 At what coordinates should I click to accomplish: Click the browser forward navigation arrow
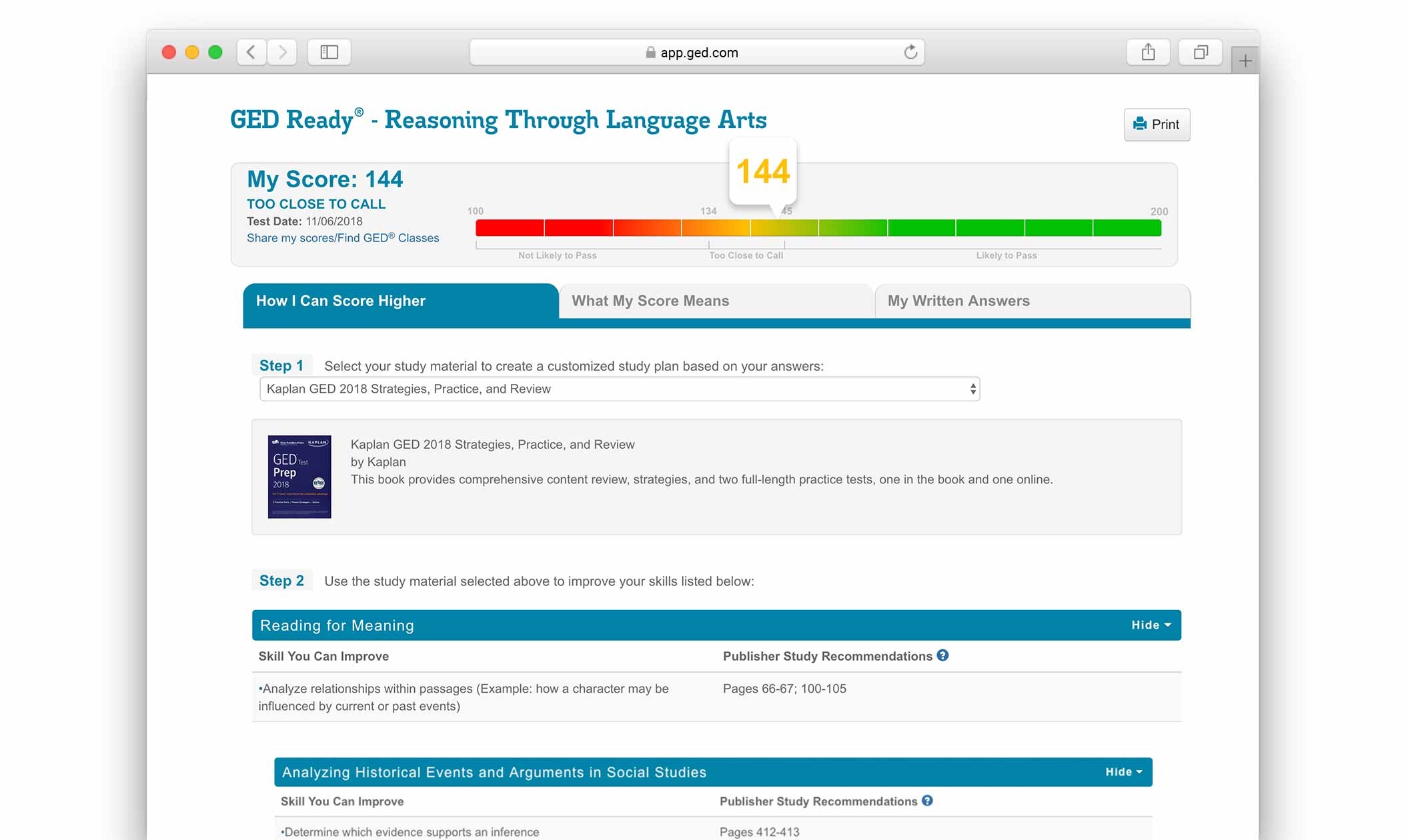point(283,52)
